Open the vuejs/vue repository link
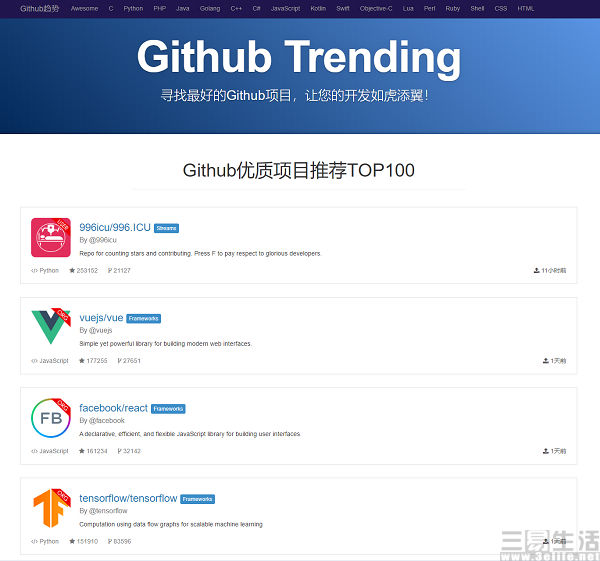This screenshot has width=600, height=561. 101,318
